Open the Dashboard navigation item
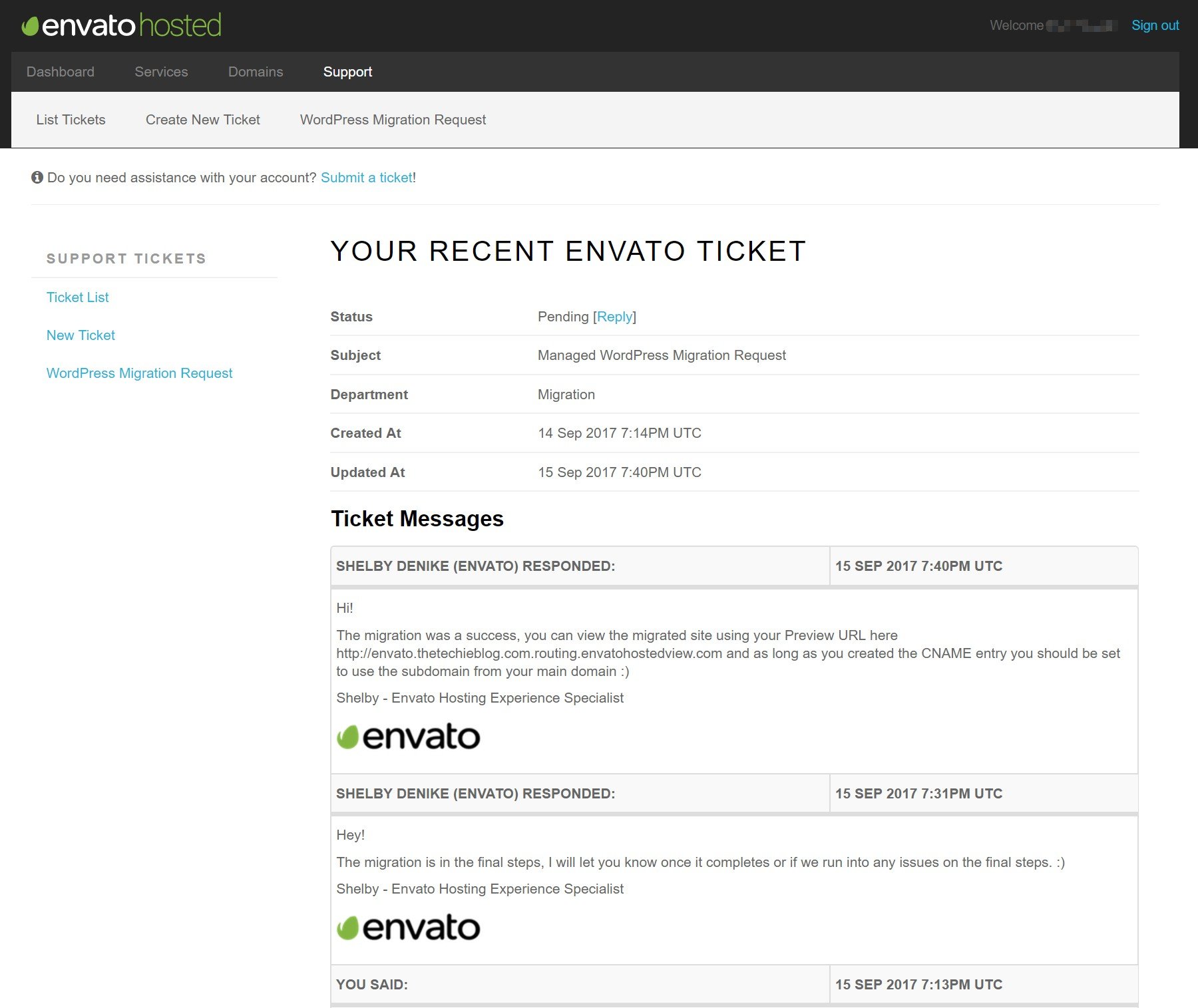 pyautogui.click(x=61, y=72)
